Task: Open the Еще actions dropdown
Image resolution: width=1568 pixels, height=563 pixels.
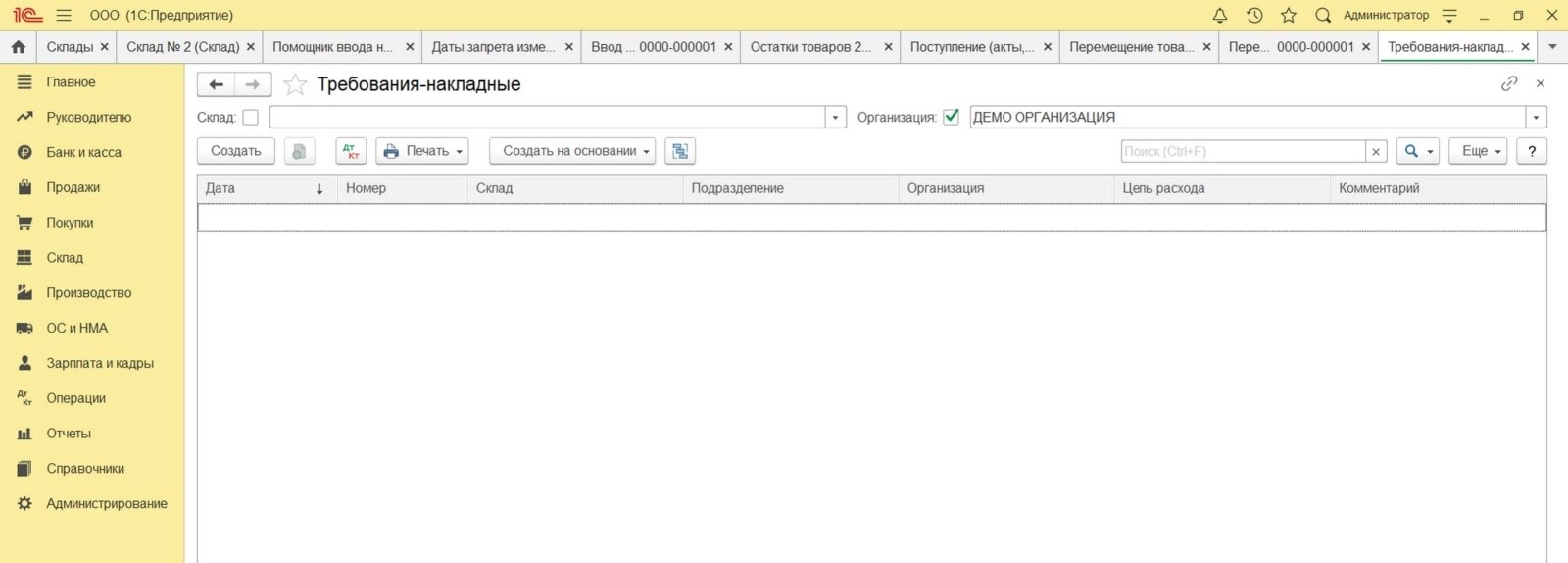Action: (x=1478, y=151)
